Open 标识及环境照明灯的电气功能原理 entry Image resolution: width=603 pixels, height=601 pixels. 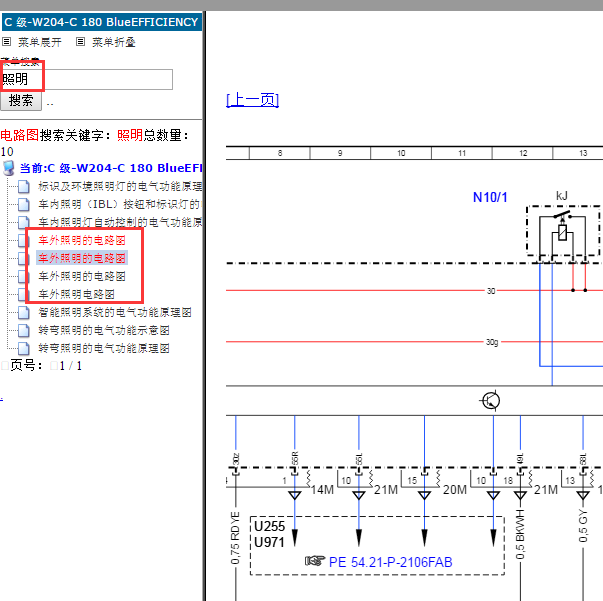(120, 186)
